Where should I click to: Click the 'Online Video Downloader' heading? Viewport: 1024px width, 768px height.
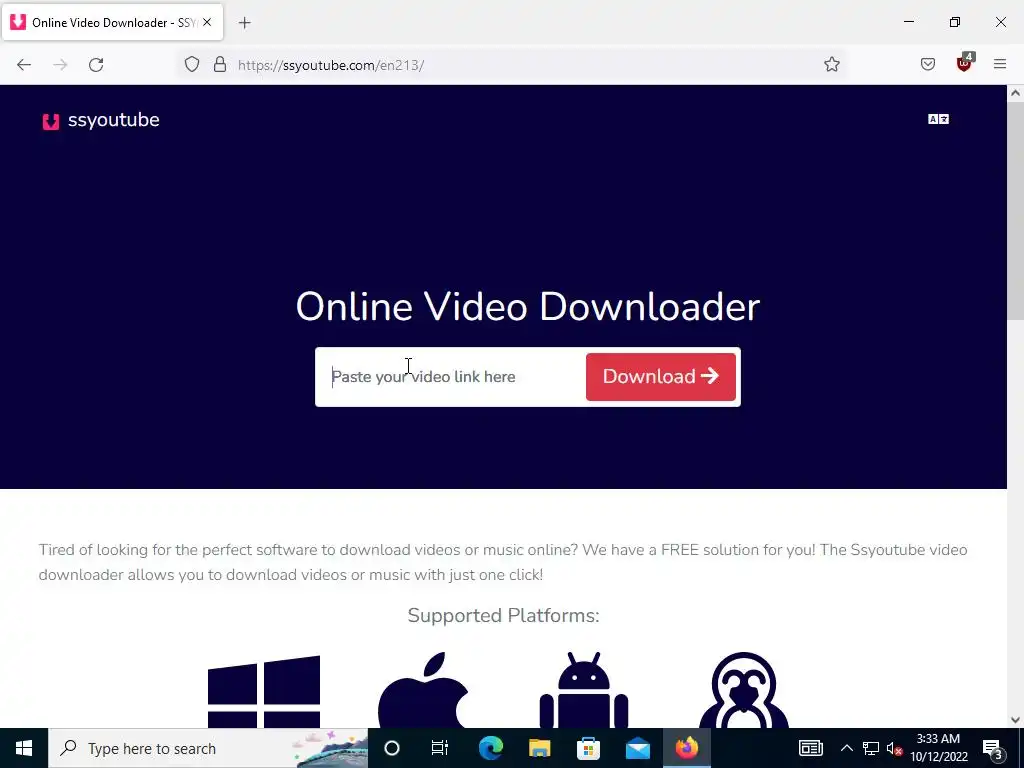pos(528,306)
